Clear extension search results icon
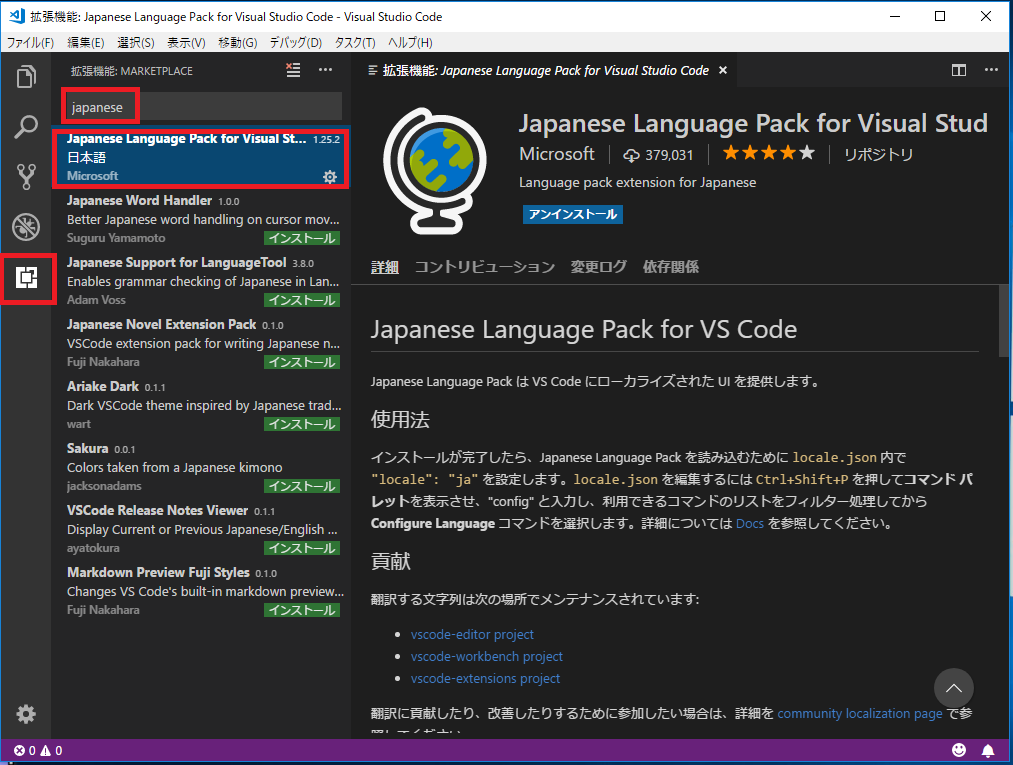The image size is (1013, 765). tap(293, 70)
